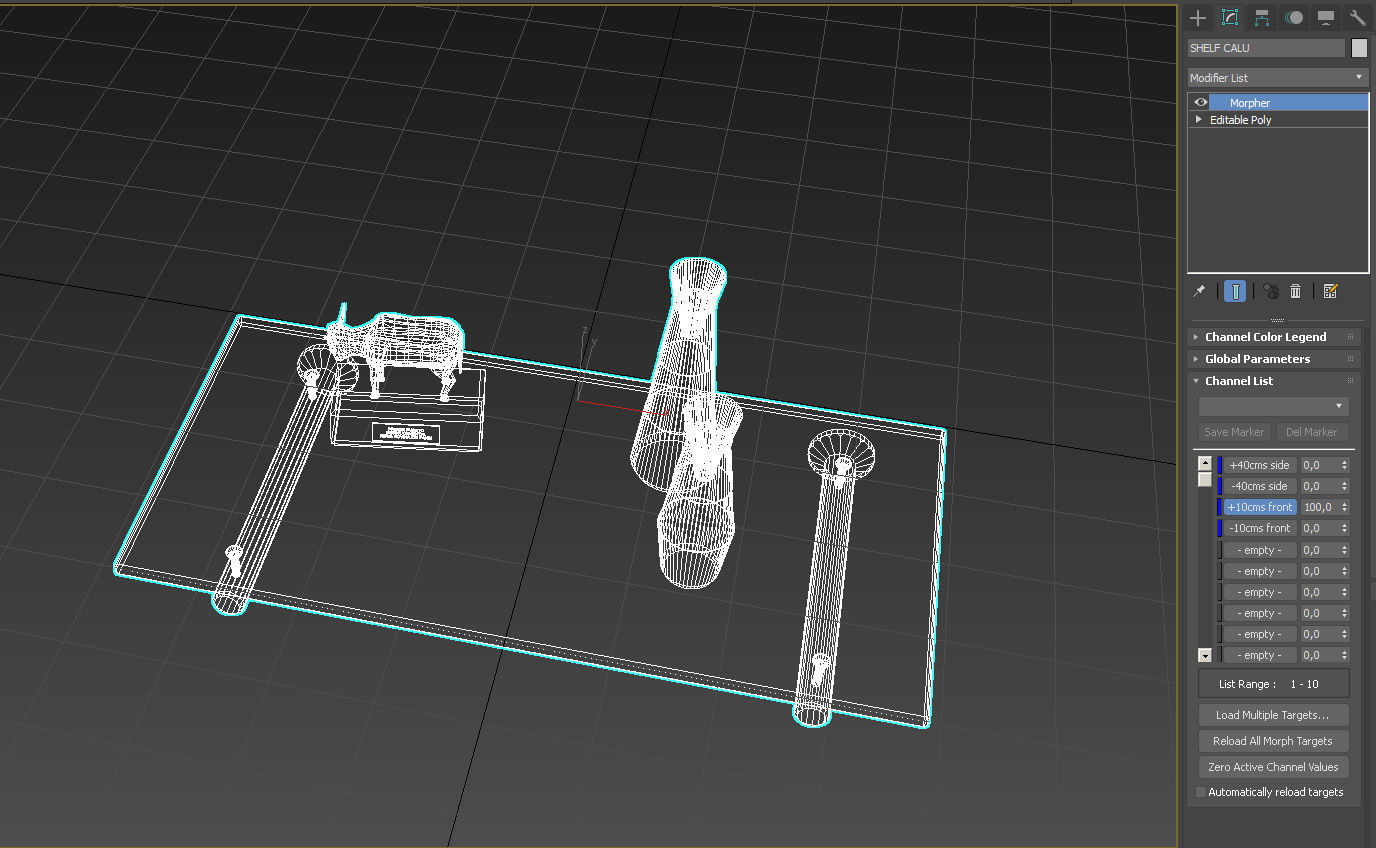The width and height of the screenshot is (1376, 848).
Task: Click Load Multiple Targets button
Action: 1273,715
